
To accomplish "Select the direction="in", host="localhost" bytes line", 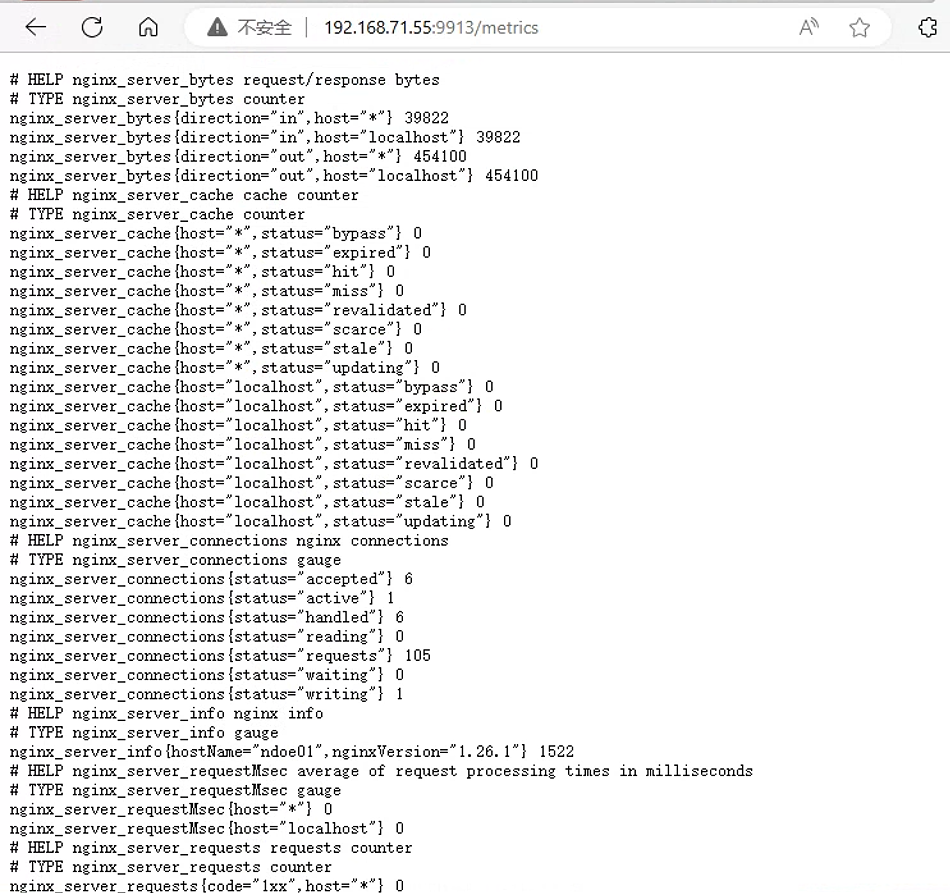I will click(x=265, y=138).
